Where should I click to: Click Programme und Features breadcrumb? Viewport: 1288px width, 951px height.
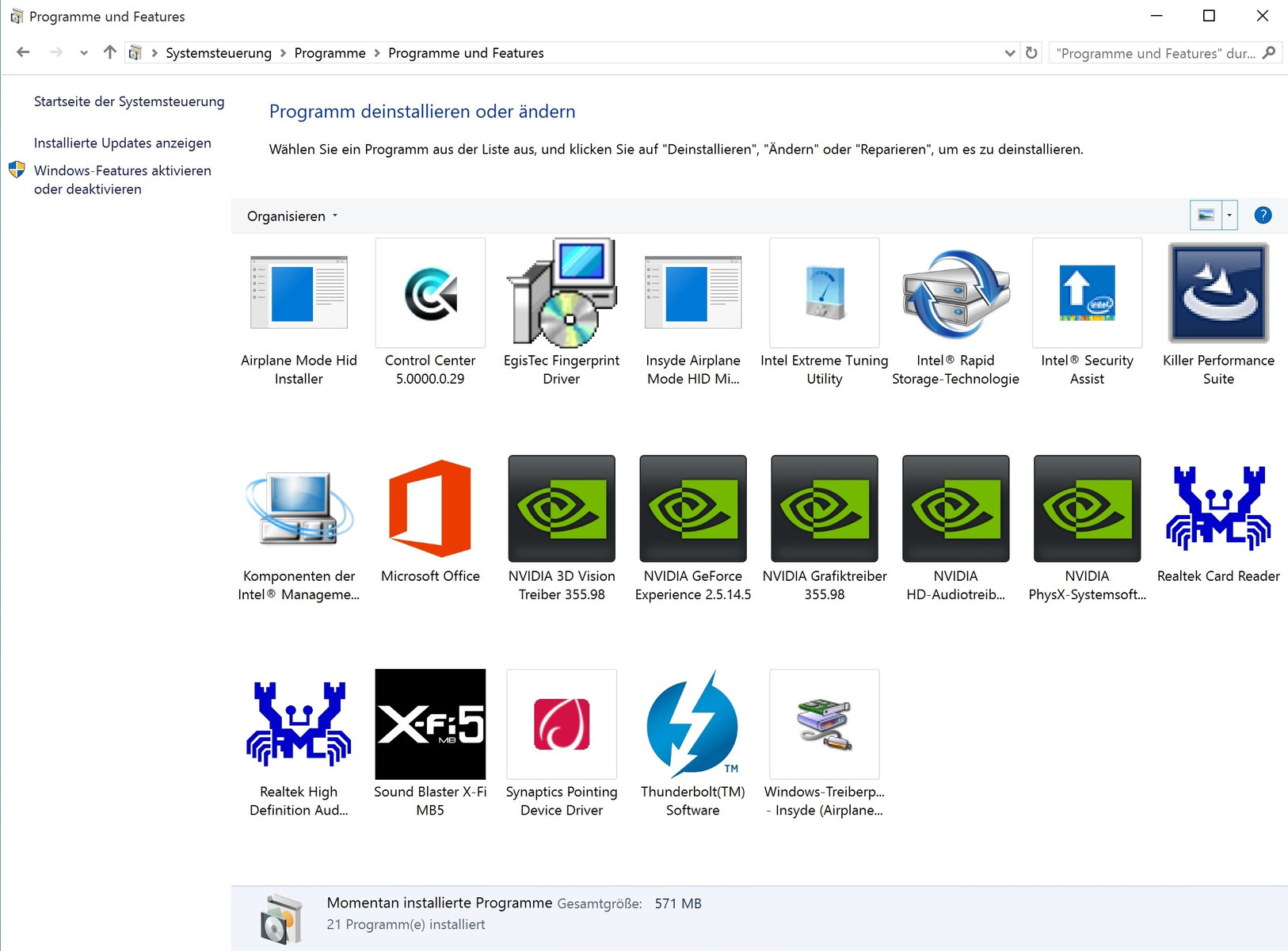466,53
